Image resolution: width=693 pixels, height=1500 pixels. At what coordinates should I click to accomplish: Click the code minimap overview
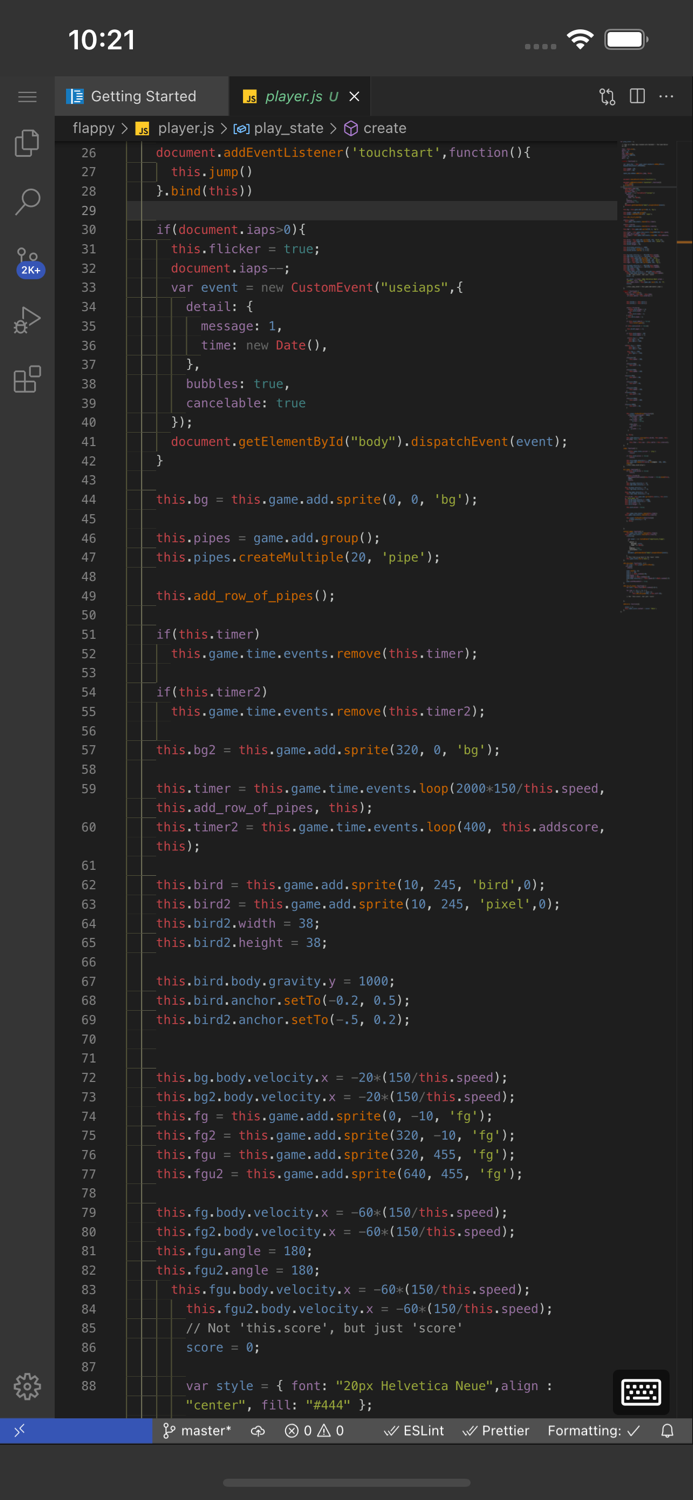coord(647,375)
